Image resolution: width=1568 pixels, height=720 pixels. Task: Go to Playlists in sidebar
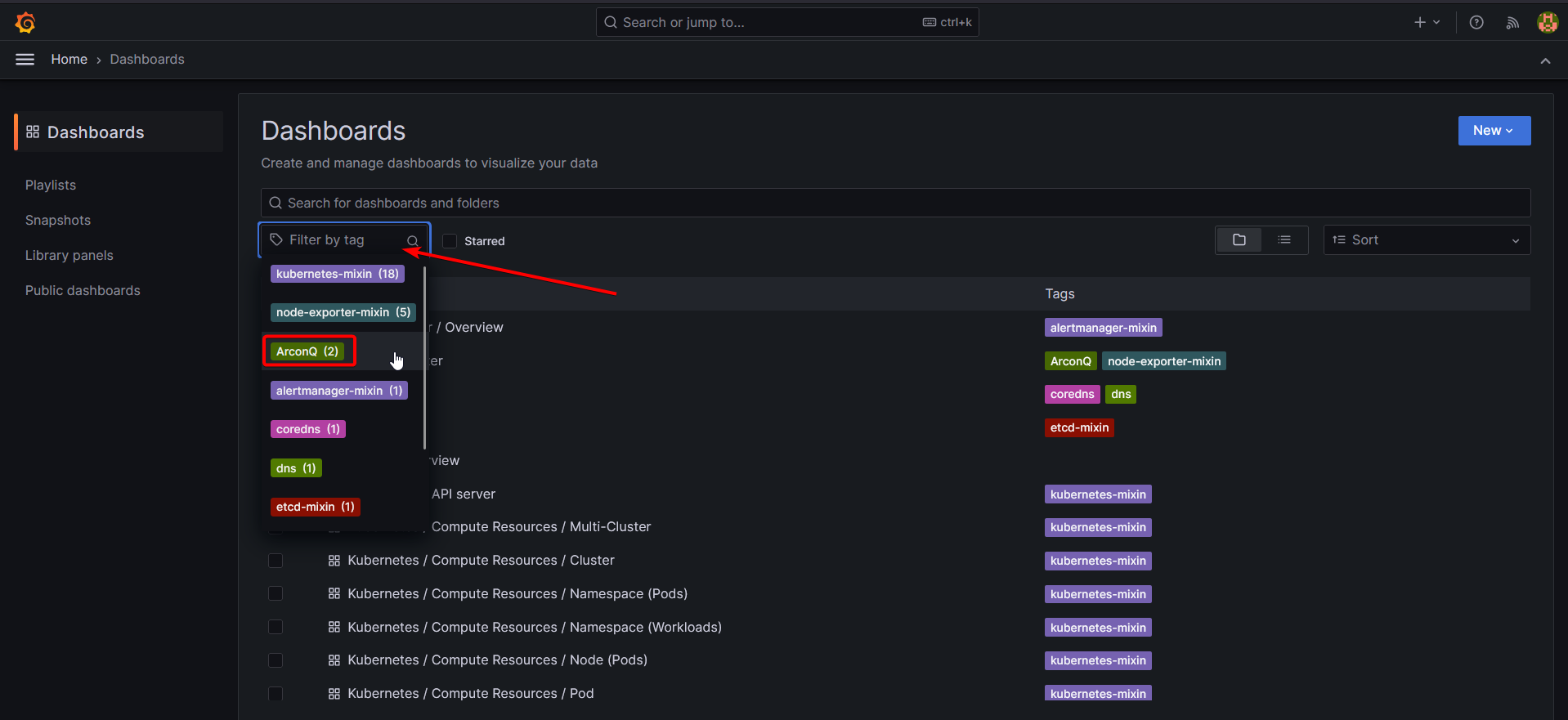point(51,186)
